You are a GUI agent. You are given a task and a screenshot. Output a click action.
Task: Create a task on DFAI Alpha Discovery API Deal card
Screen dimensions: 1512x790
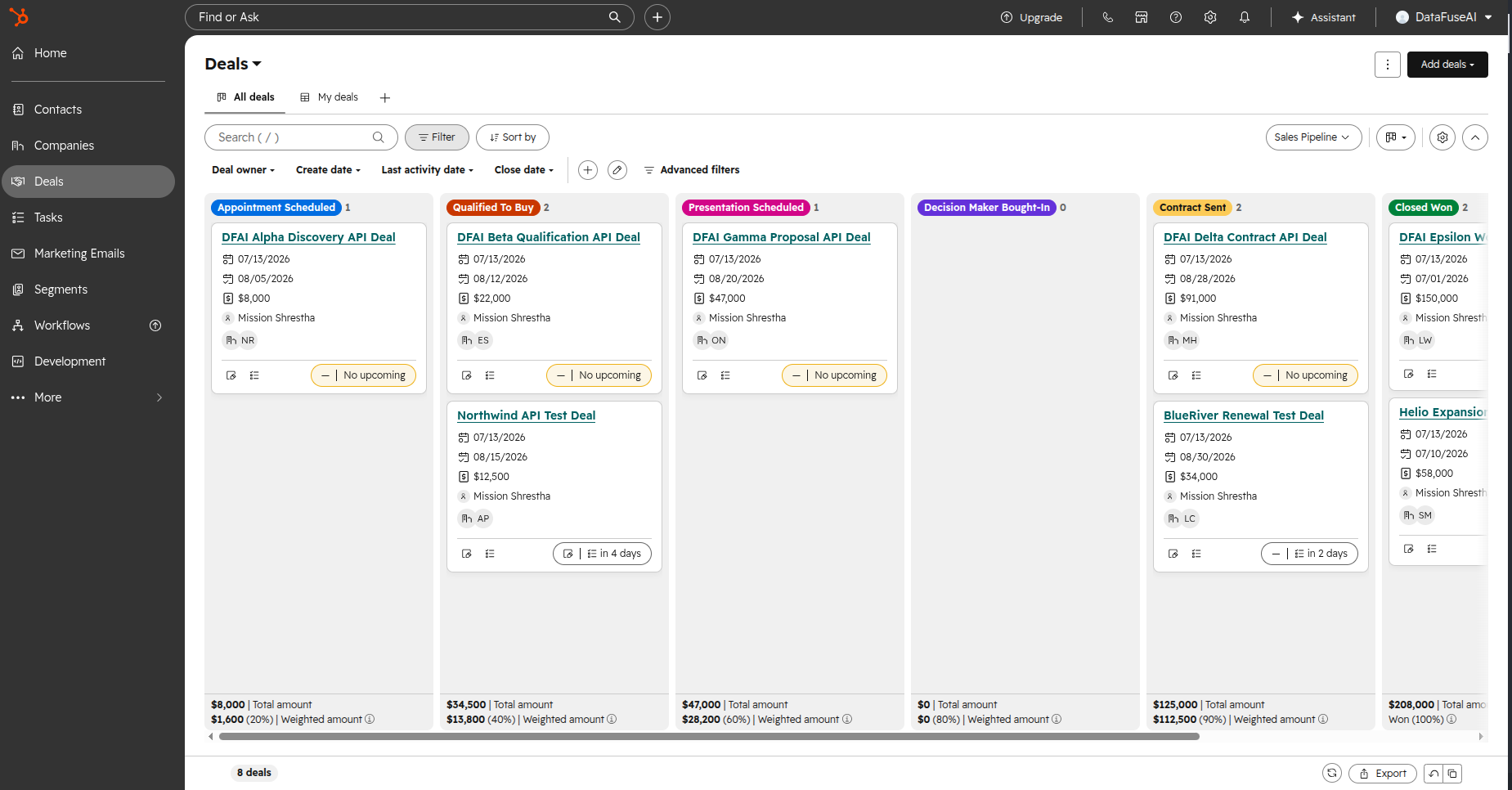(254, 375)
